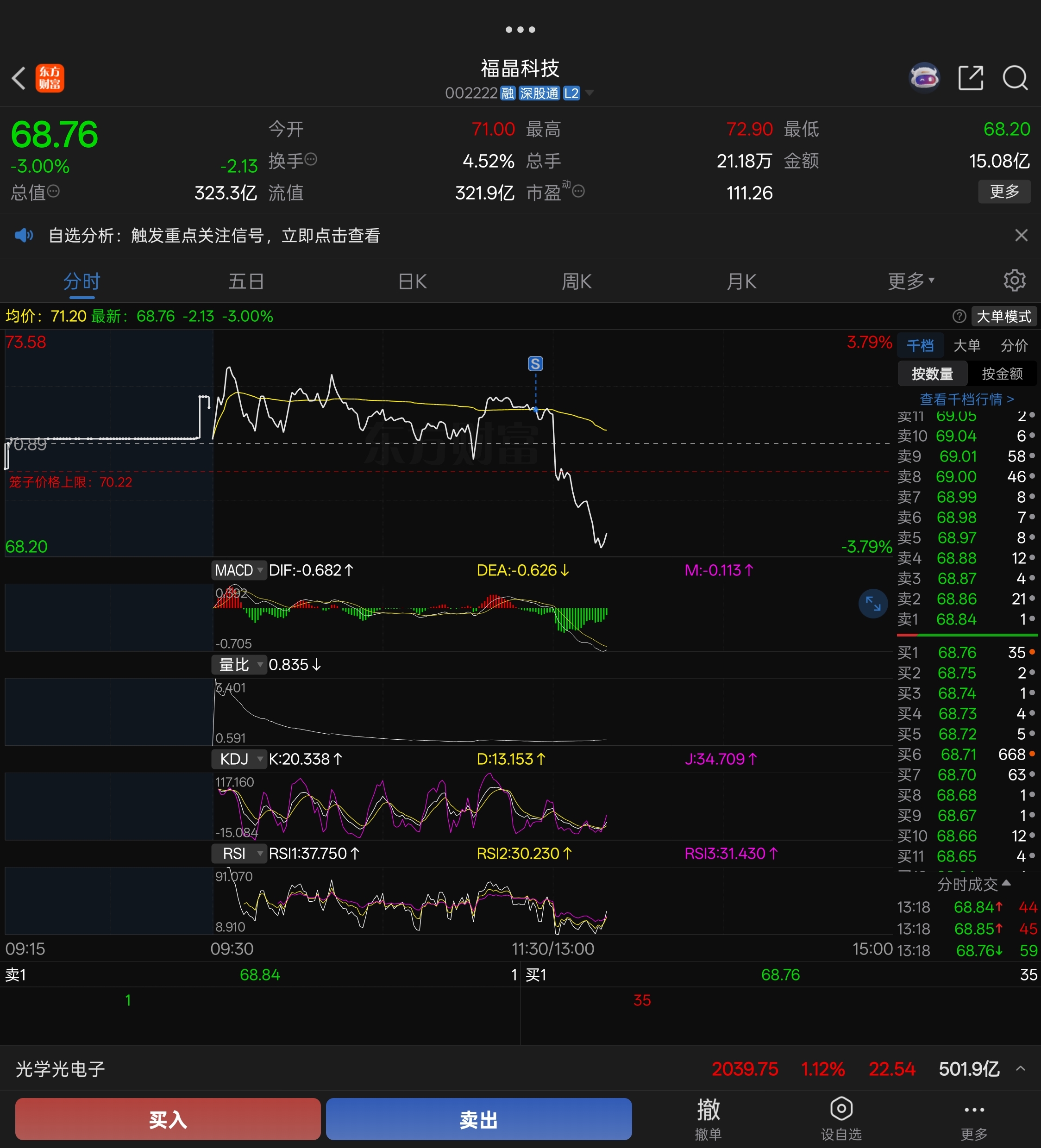Screen dimensions: 1041x1148
Task: Click the blue S signal marker
Action: 535,363
